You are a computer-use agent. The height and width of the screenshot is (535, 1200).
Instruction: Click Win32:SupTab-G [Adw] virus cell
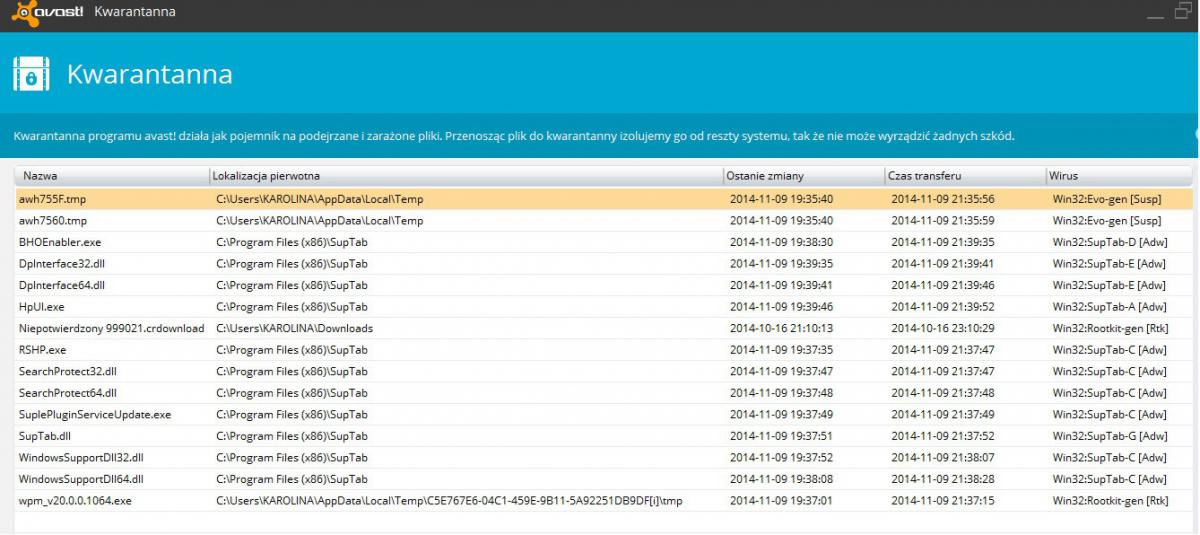point(1110,436)
